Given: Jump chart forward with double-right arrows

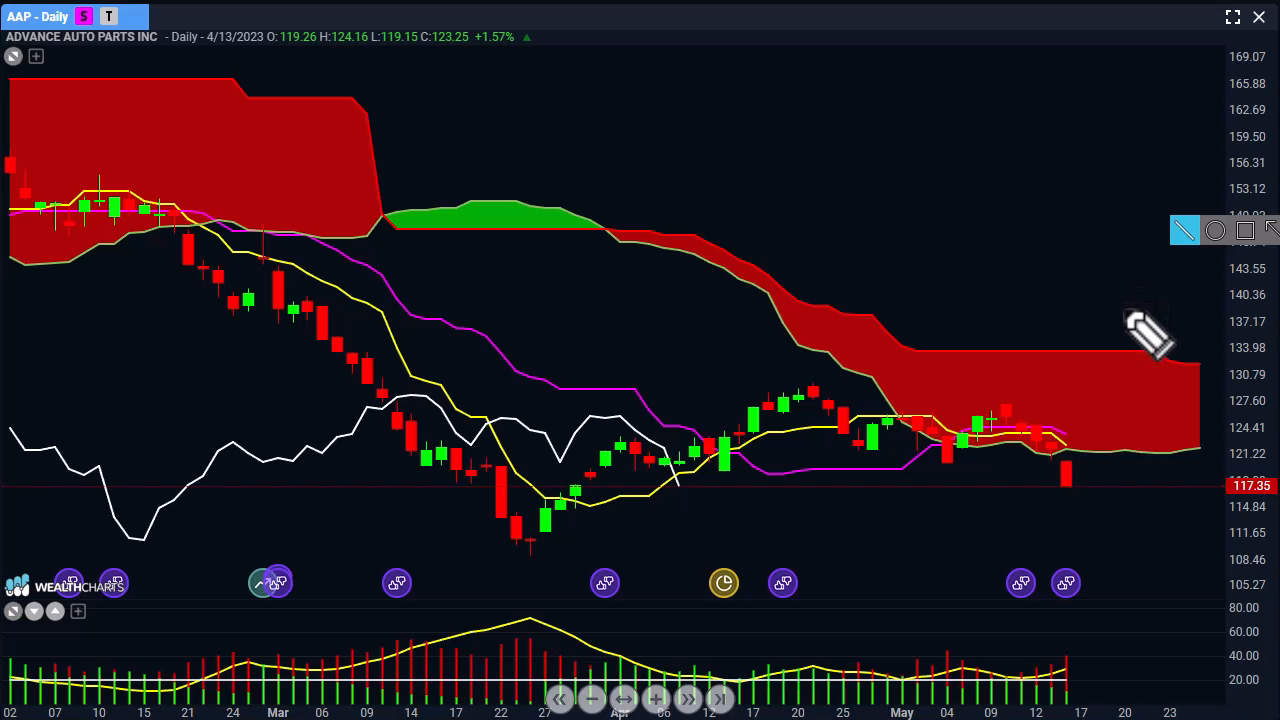Looking at the screenshot, I should [x=688, y=699].
